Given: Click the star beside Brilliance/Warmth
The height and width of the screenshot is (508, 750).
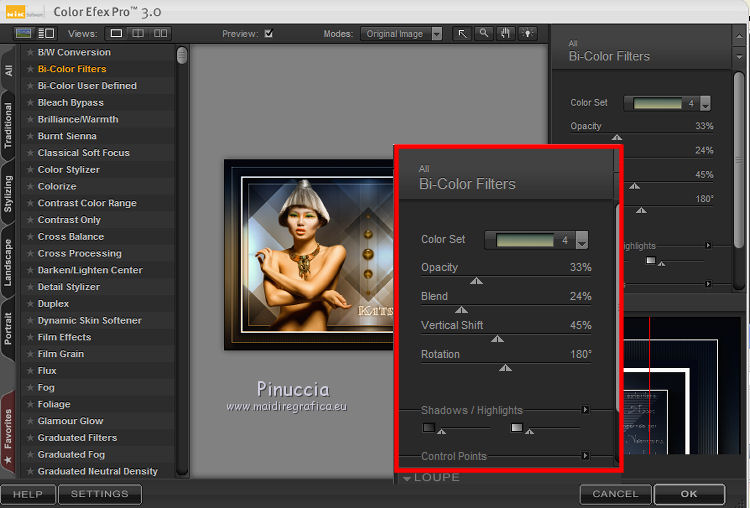Looking at the screenshot, I should pos(30,119).
